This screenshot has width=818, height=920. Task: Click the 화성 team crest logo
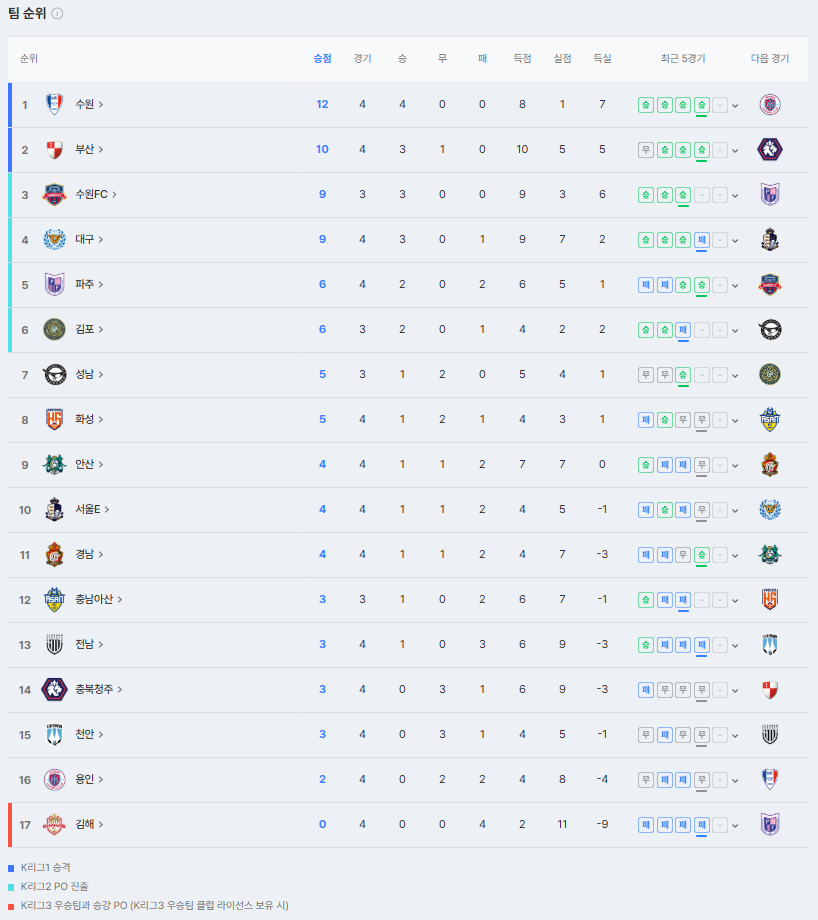pos(55,420)
